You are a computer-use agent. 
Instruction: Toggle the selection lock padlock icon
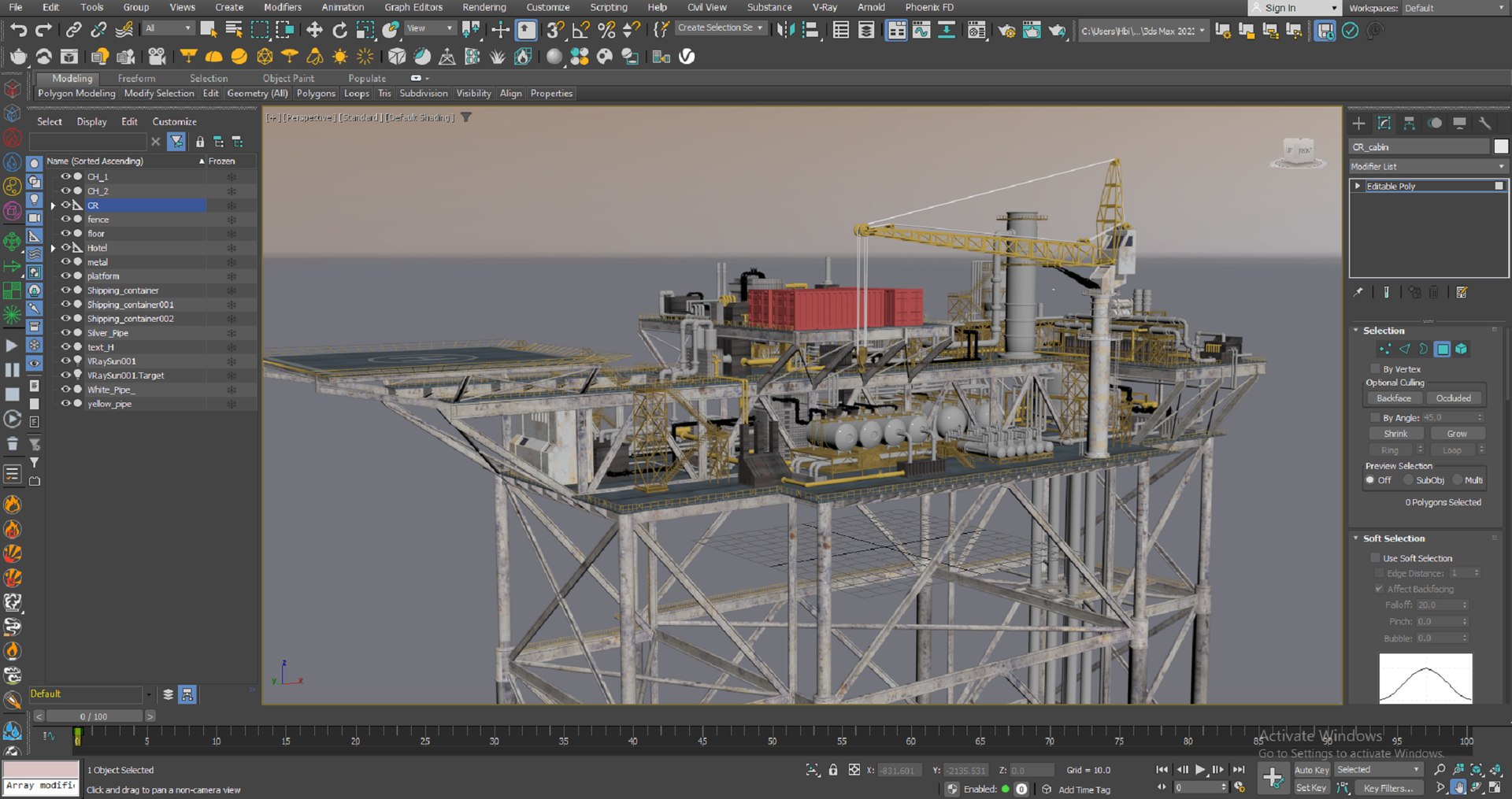(x=833, y=770)
